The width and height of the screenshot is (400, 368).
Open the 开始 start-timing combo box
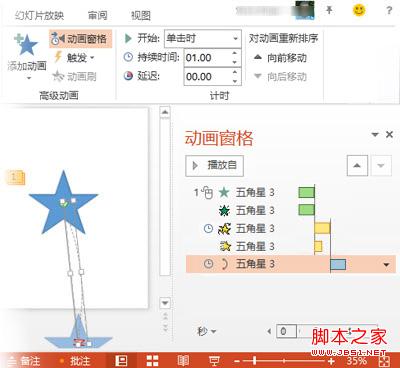pyautogui.click(x=203, y=39)
